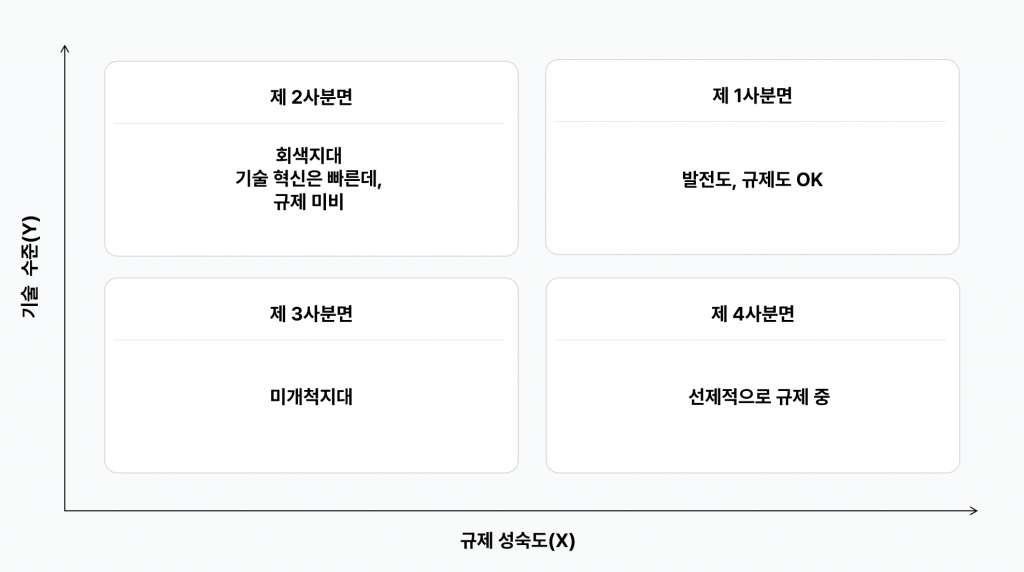Select the 제 4사분면 card title
Image resolution: width=1024 pixels, height=572 pixels.
[x=752, y=313]
